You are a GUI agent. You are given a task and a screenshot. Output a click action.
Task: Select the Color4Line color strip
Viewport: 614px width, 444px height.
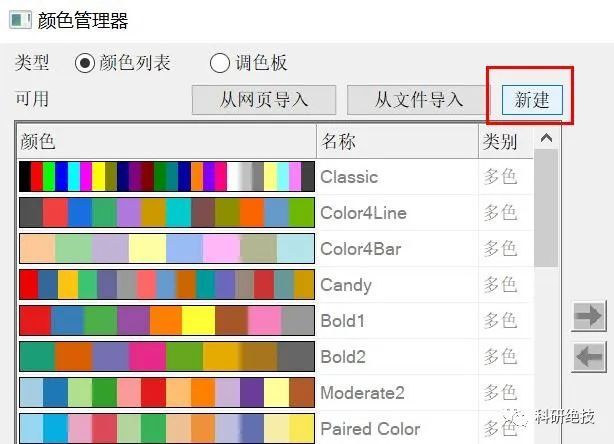coord(167,213)
